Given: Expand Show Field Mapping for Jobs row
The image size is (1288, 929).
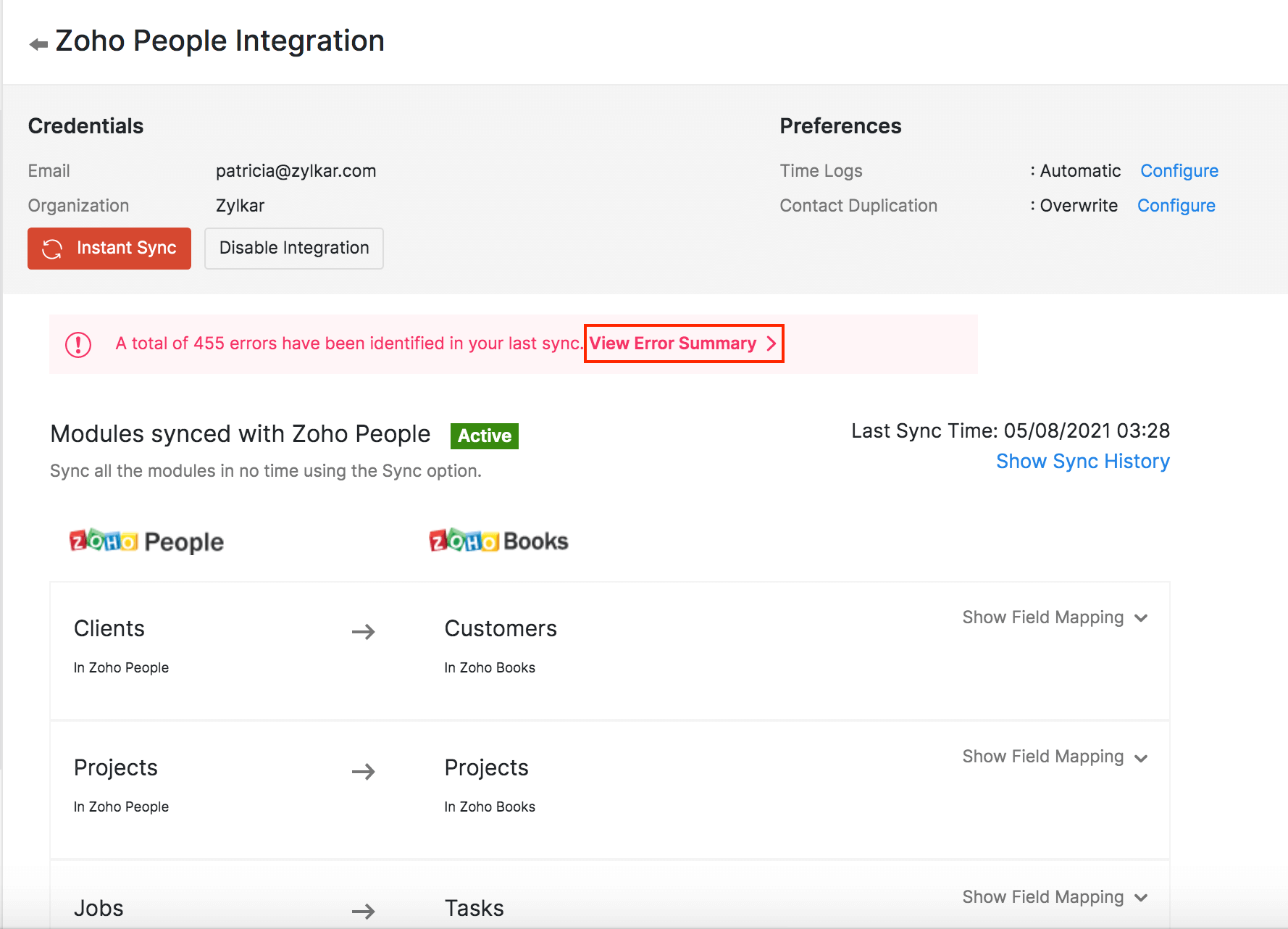Looking at the screenshot, I should (1055, 897).
